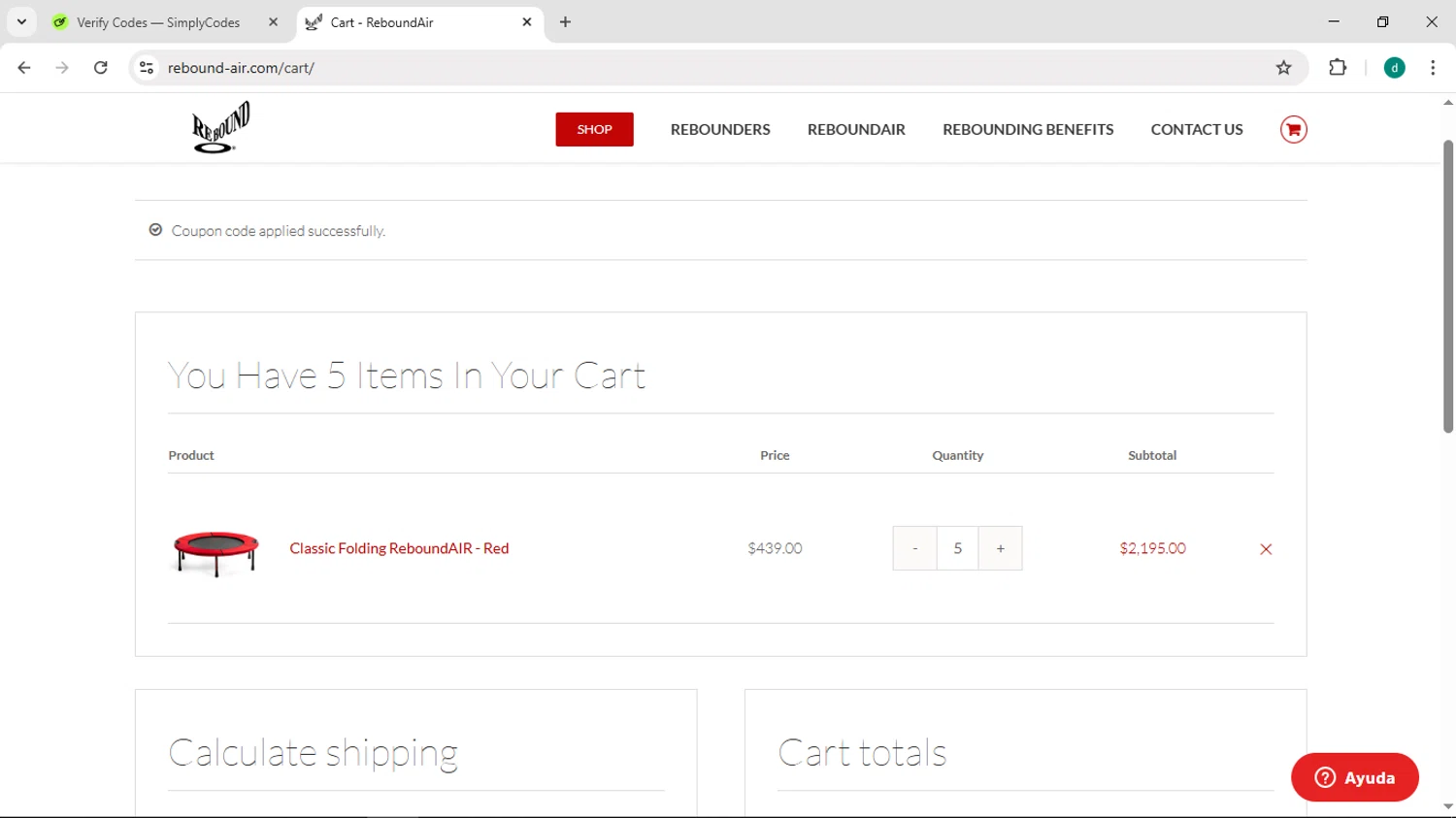This screenshot has height=818, width=1456.
Task: Click 'You Have 5 Items In Your Cart' heading
Action: [407, 376]
